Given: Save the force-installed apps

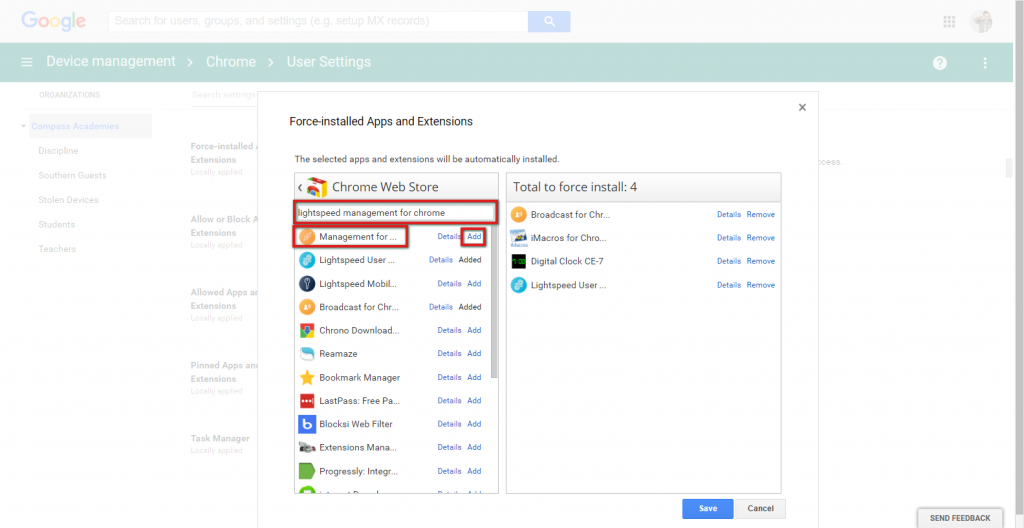Looking at the screenshot, I should pos(708,508).
